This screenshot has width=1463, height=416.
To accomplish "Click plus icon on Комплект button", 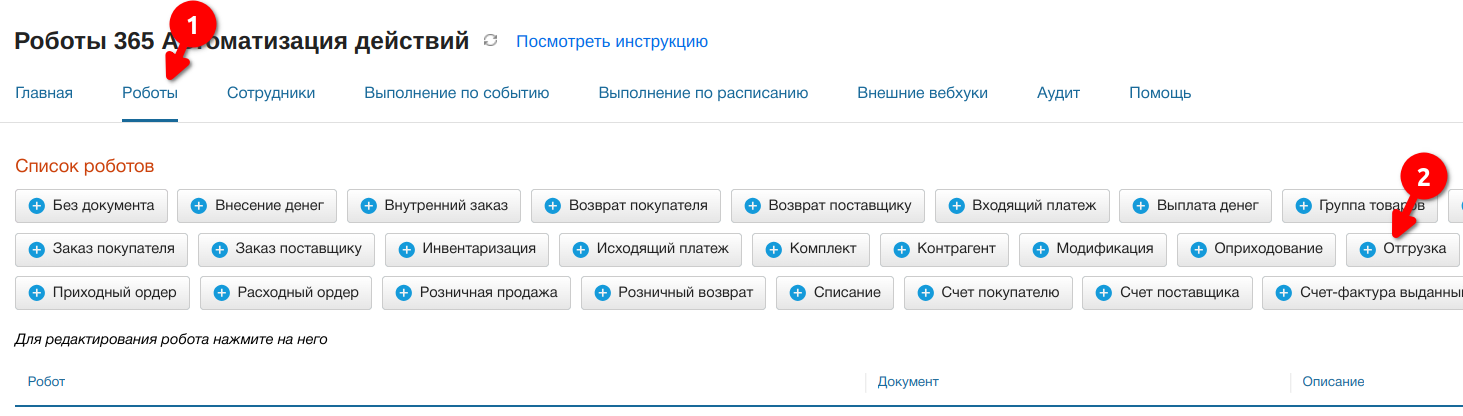I will (x=774, y=249).
